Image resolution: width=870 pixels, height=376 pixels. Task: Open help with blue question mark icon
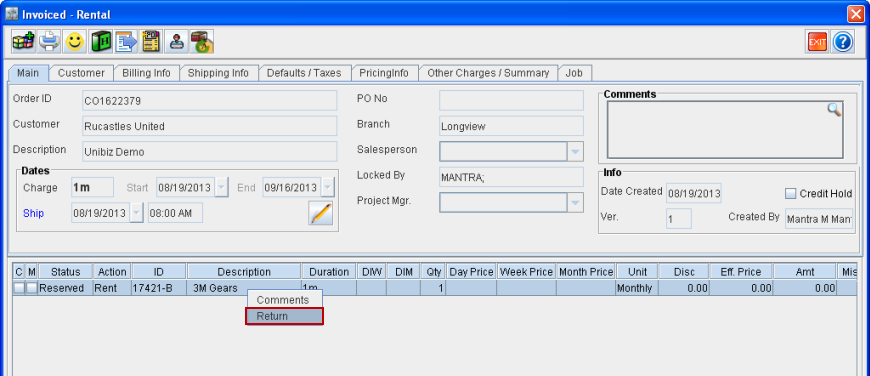[843, 42]
